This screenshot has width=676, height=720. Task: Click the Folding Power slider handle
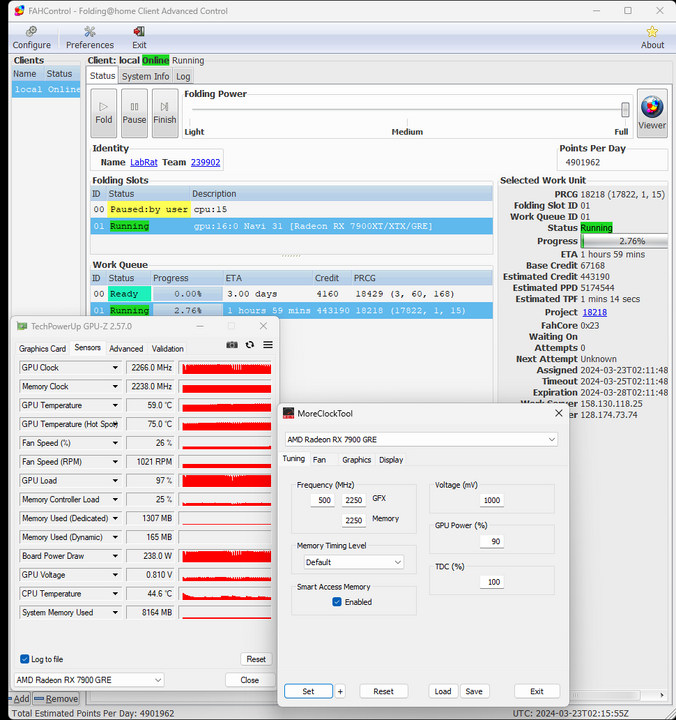tap(625, 110)
